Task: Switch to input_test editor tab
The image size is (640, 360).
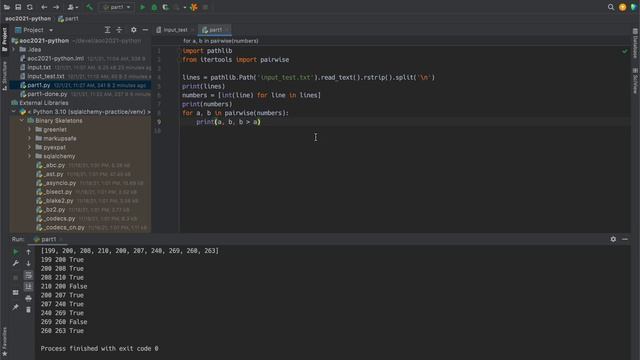Action: (175, 30)
